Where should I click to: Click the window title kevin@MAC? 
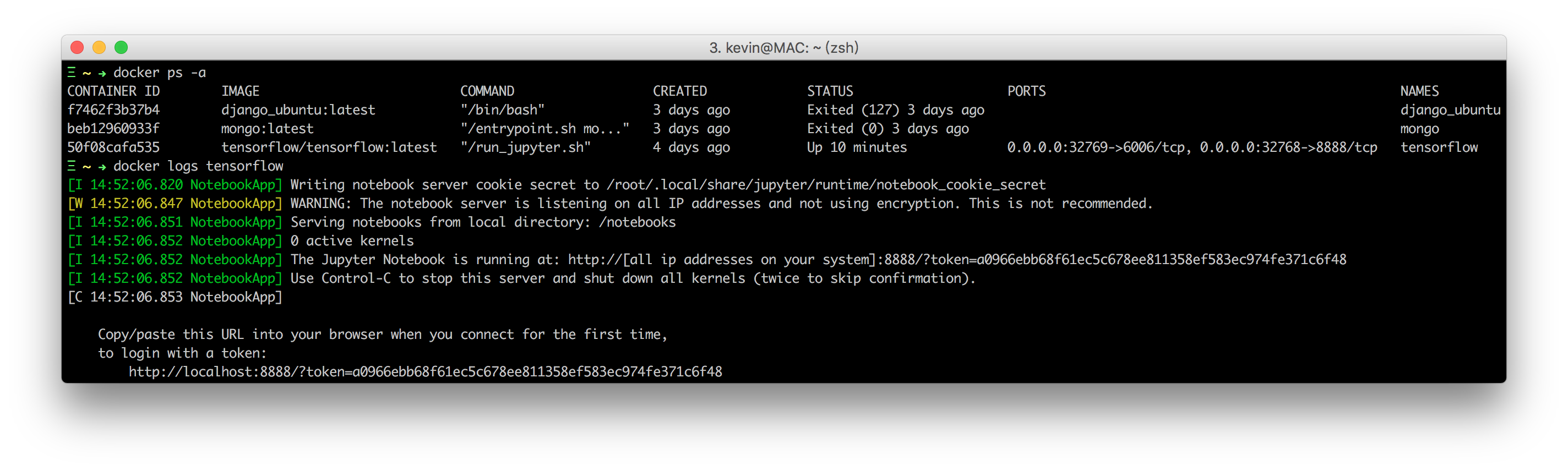click(x=783, y=47)
